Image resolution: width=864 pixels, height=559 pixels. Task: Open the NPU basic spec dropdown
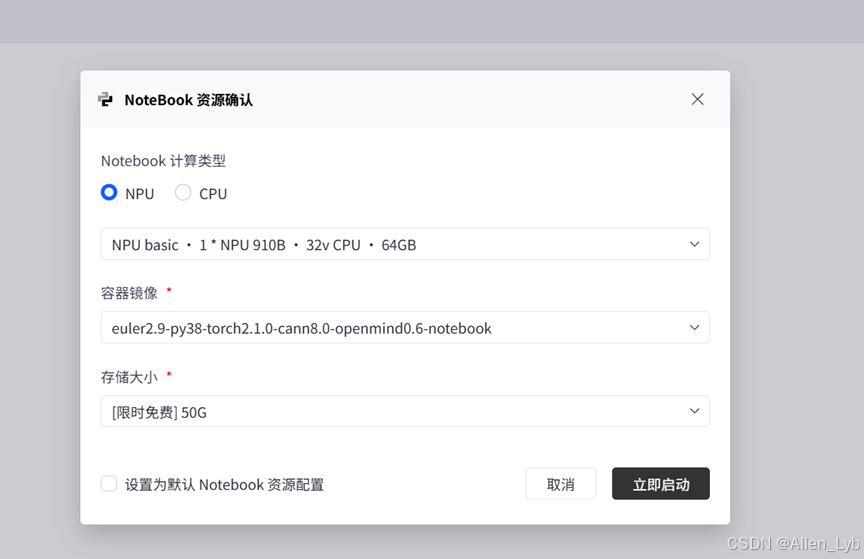405,244
